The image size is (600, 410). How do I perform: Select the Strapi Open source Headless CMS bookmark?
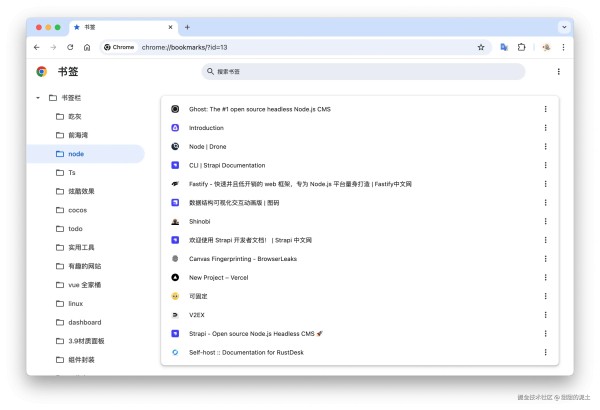(360, 334)
